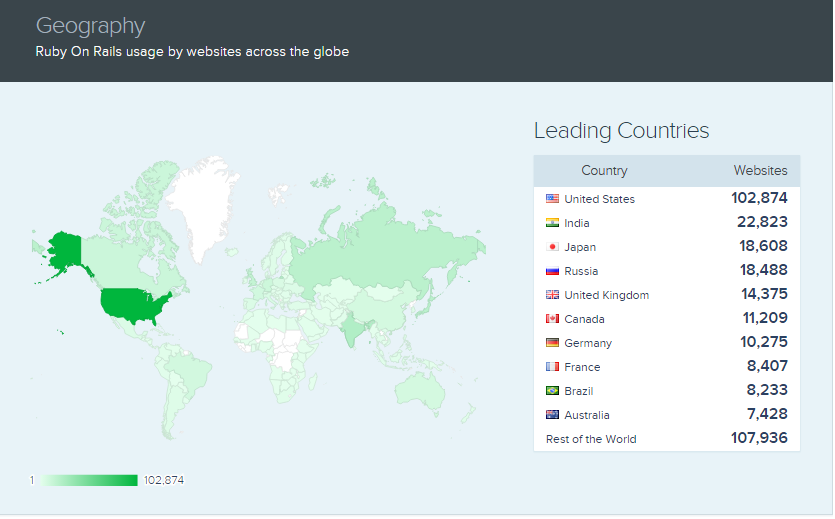This screenshot has height=519, width=835.
Task: Select the Japan country name
Action: [x=580, y=247]
